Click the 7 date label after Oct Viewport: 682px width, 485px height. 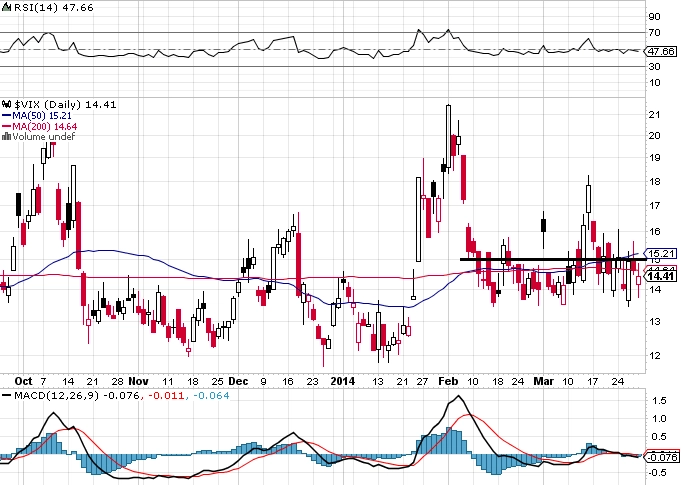click(43, 381)
